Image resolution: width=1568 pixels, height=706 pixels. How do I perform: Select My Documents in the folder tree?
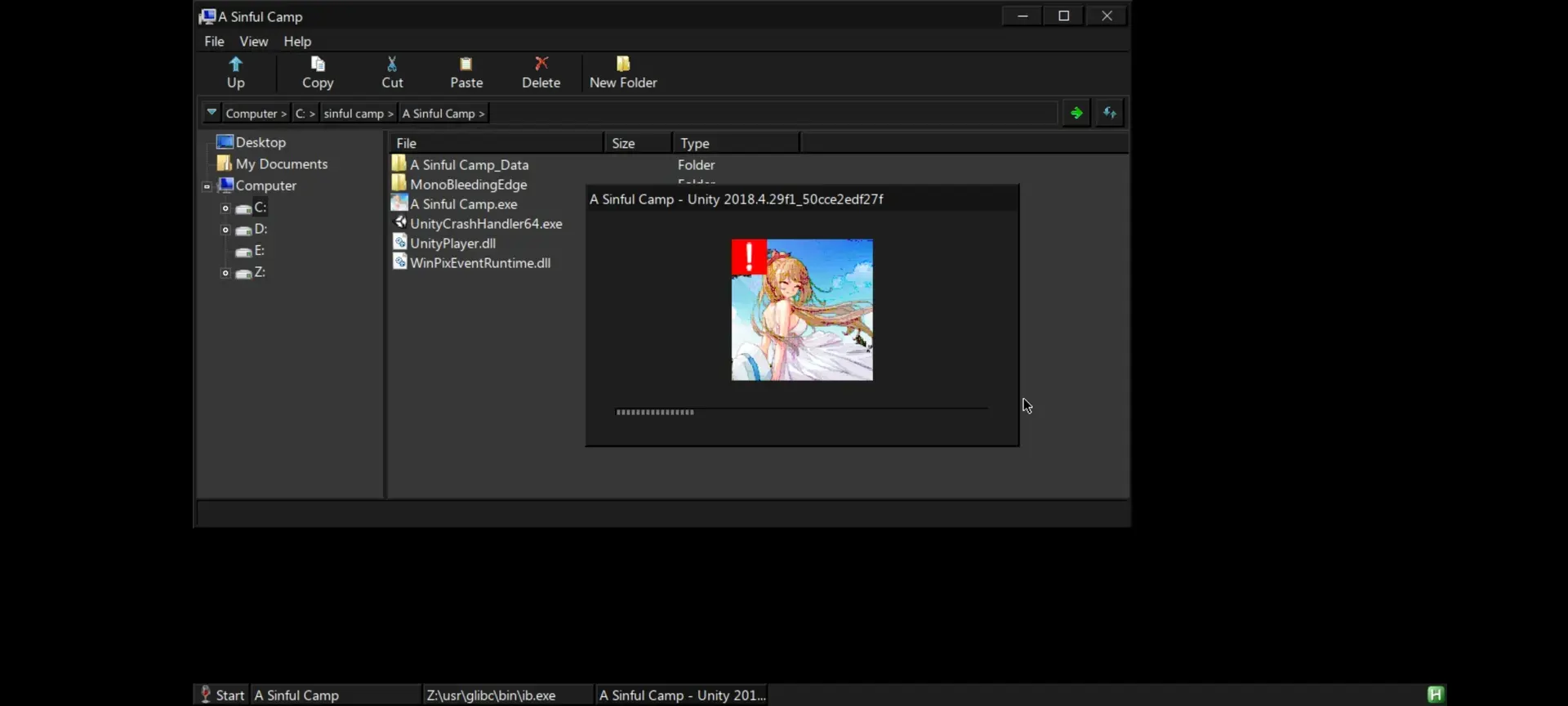(x=282, y=164)
